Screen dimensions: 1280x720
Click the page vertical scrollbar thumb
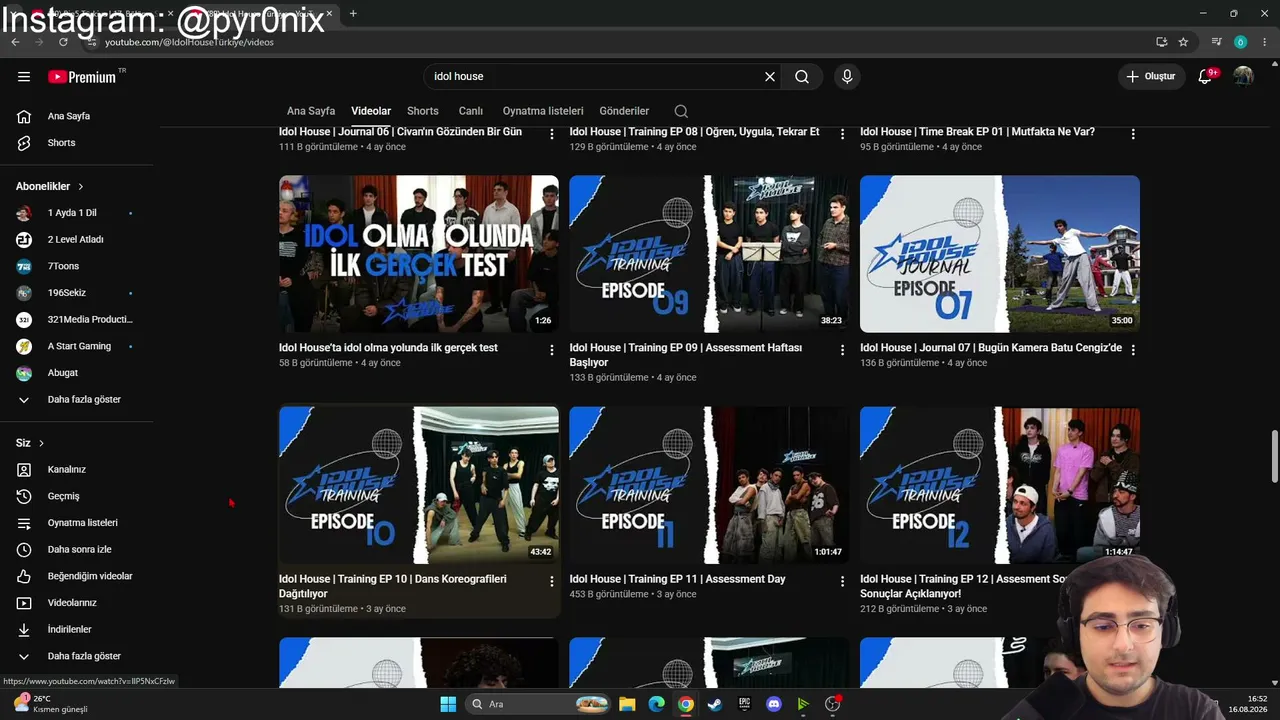(1274, 457)
